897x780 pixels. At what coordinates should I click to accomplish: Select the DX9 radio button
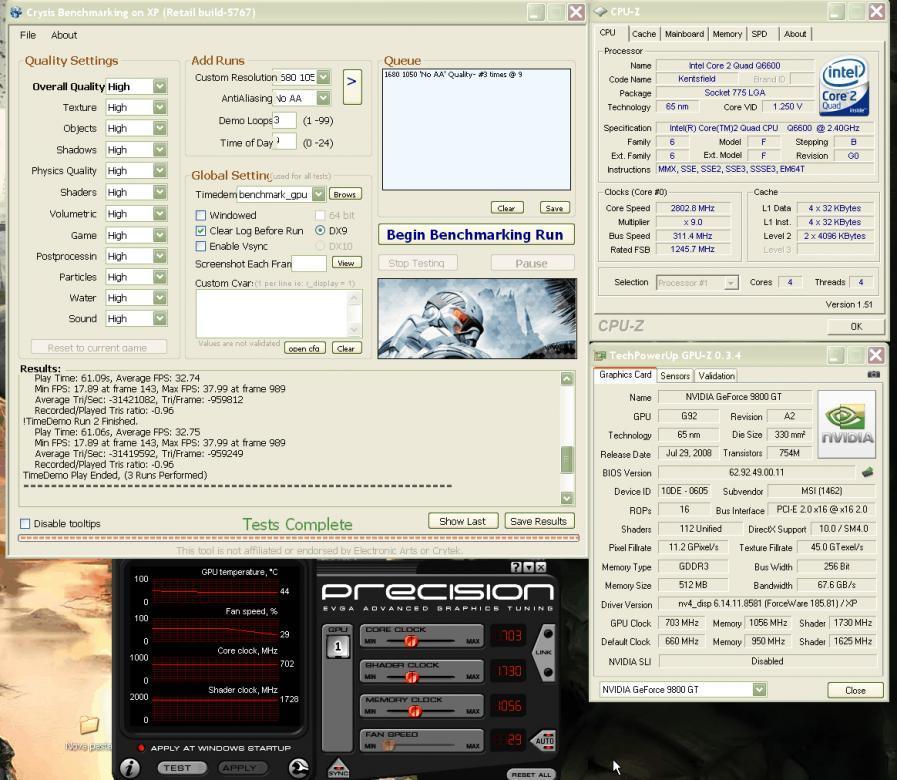click(x=320, y=231)
